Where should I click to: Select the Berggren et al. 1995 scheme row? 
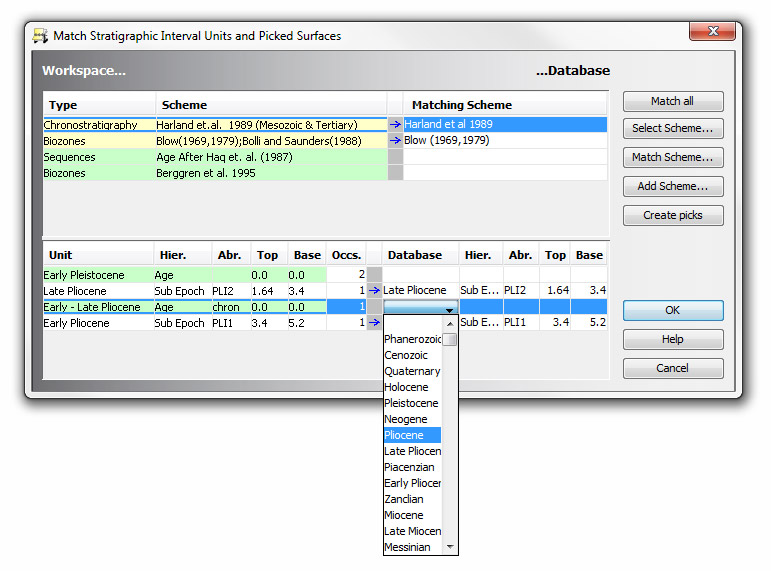215,173
